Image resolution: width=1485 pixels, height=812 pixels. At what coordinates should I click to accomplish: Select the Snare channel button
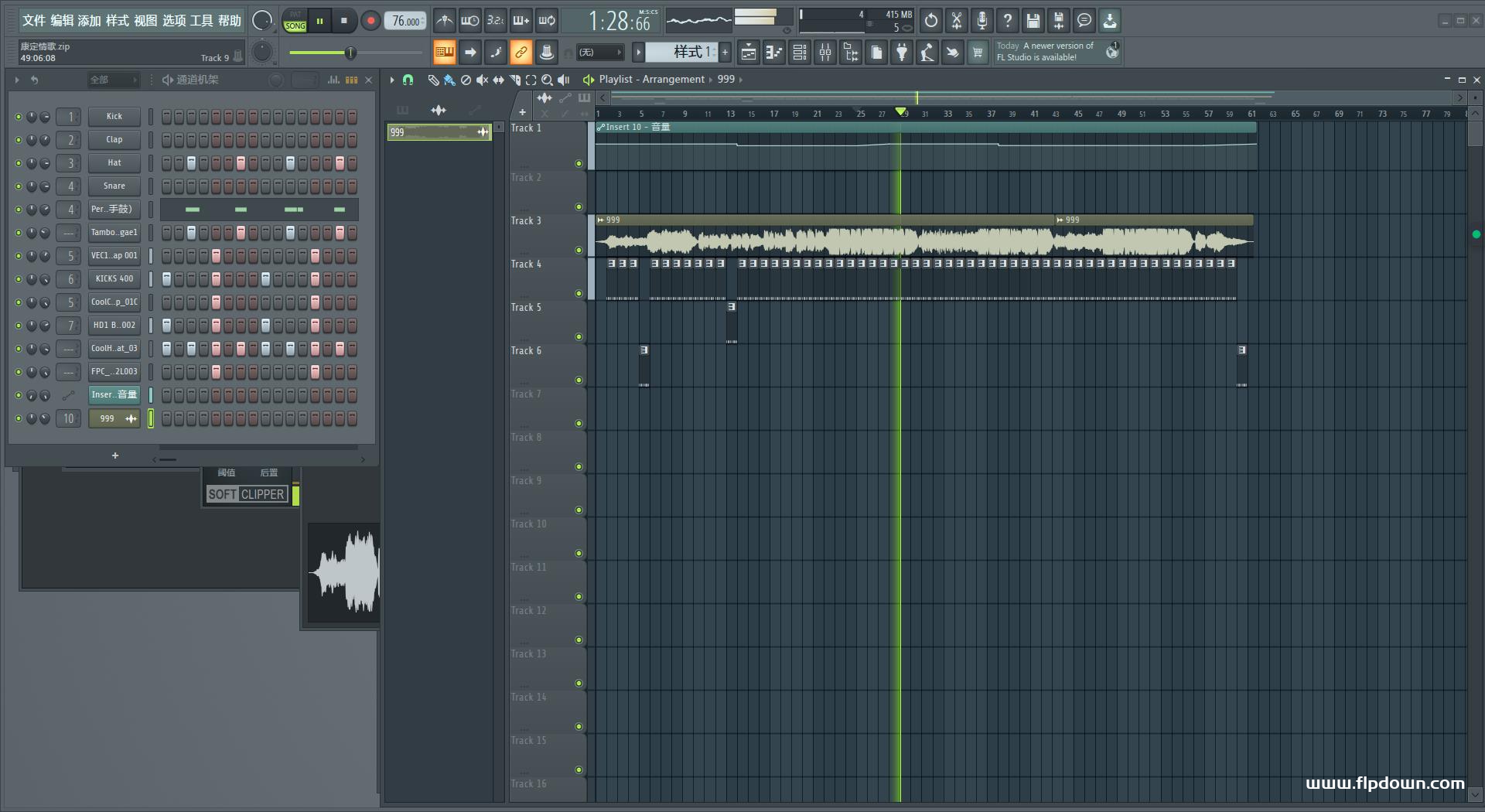[x=114, y=186]
